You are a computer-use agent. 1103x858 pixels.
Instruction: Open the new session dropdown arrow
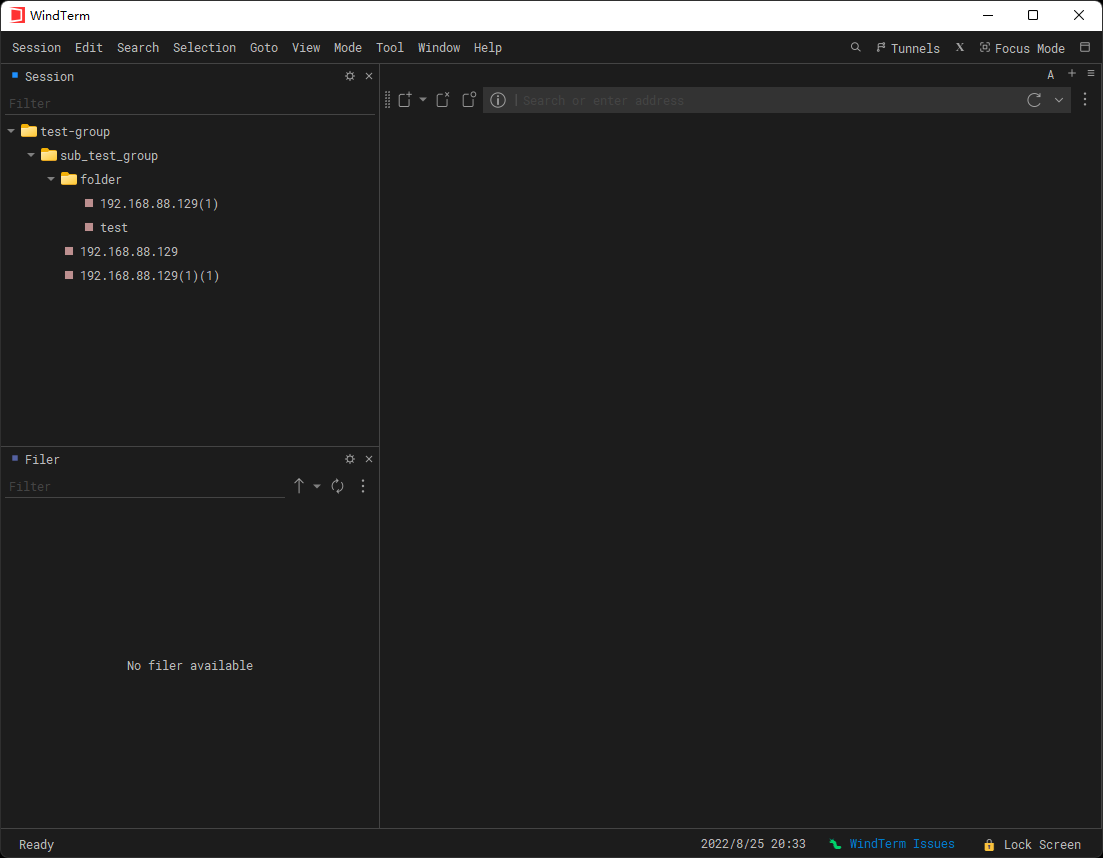[423, 100]
